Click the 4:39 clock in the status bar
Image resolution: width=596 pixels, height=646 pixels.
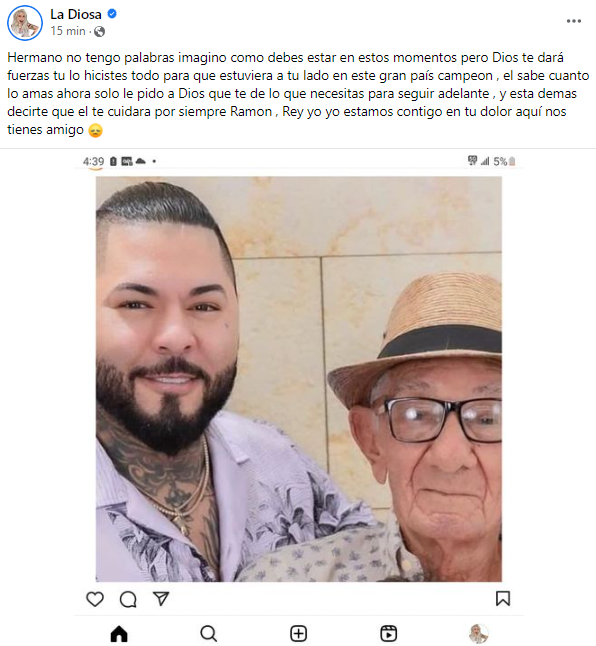(x=93, y=161)
